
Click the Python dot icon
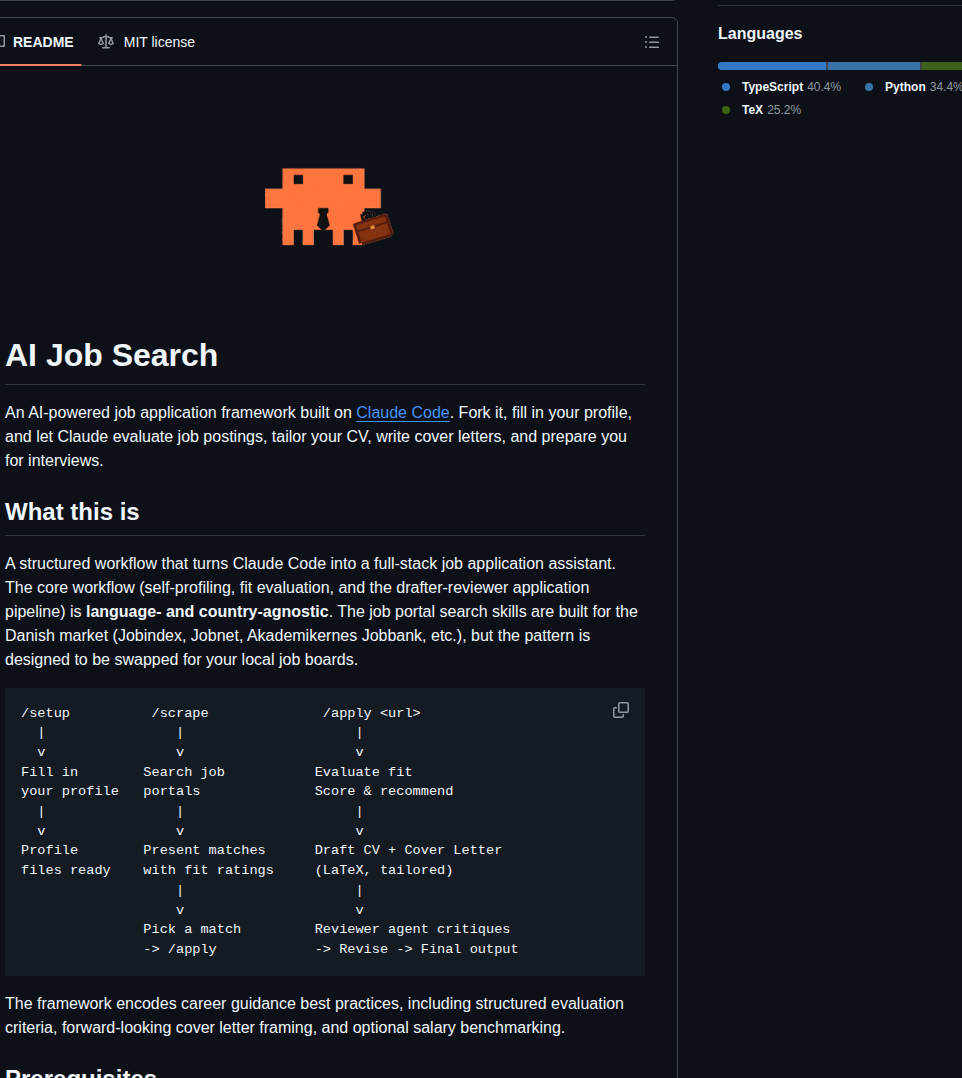(869, 87)
